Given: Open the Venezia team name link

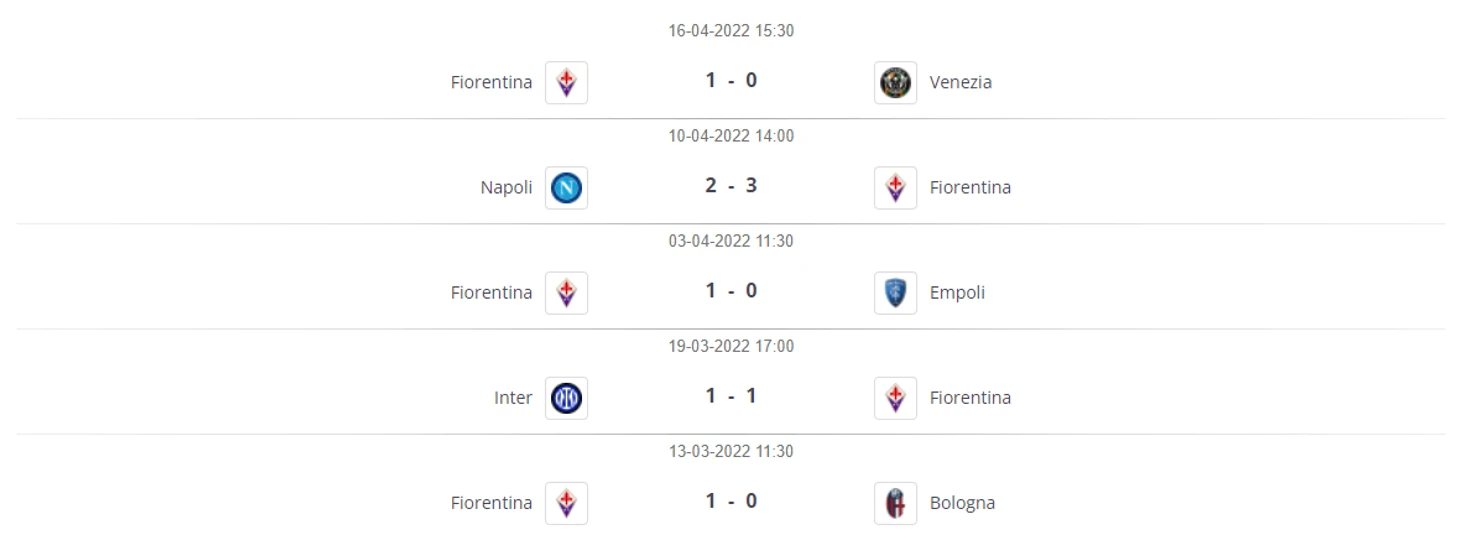Looking at the screenshot, I should (x=960, y=82).
